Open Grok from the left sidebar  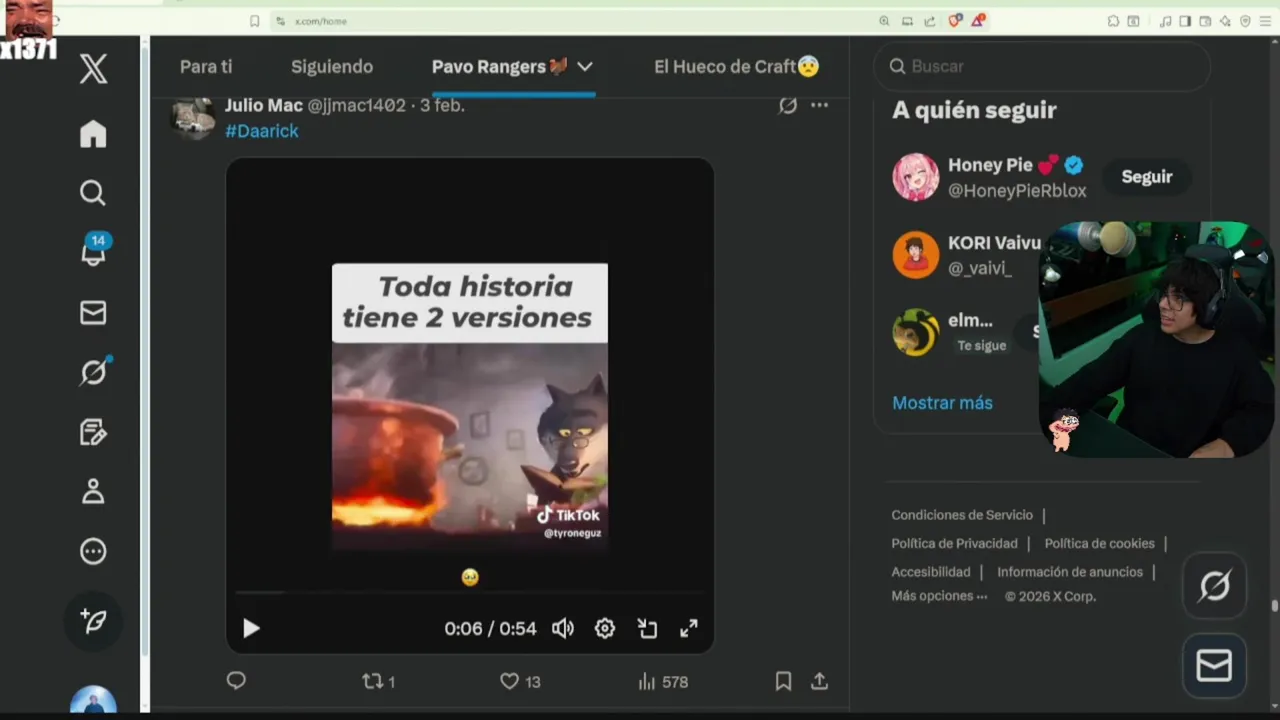click(94, 372)
